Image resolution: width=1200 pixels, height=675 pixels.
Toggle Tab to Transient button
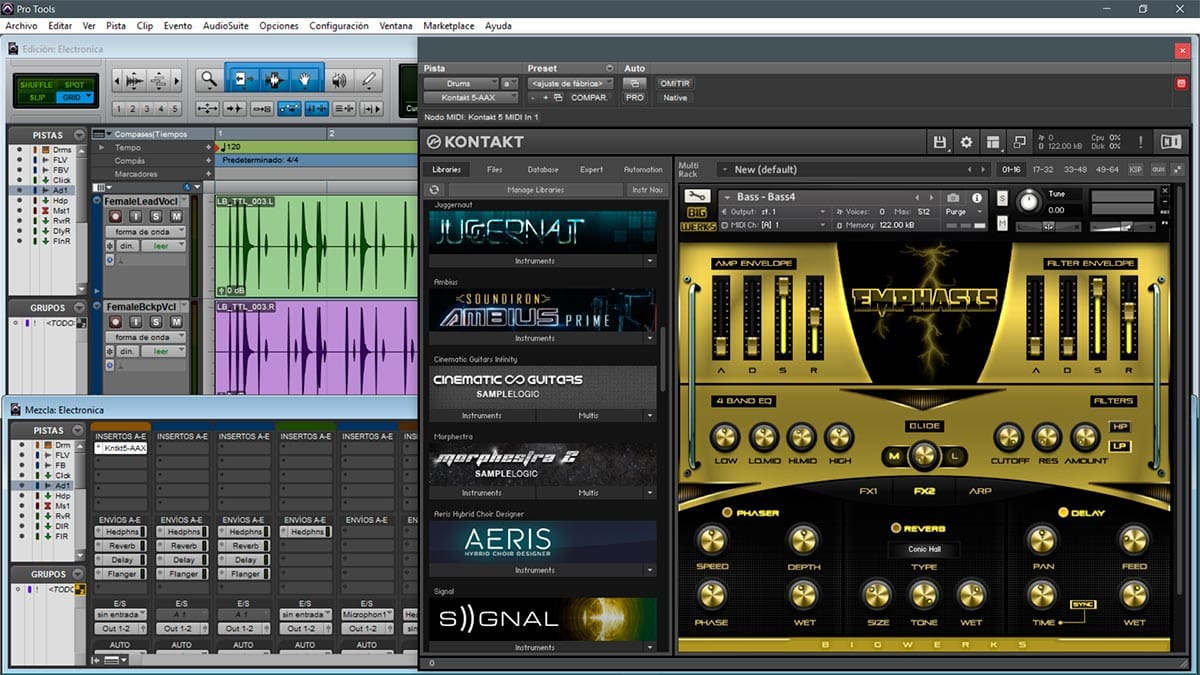(x=235, y=108)
